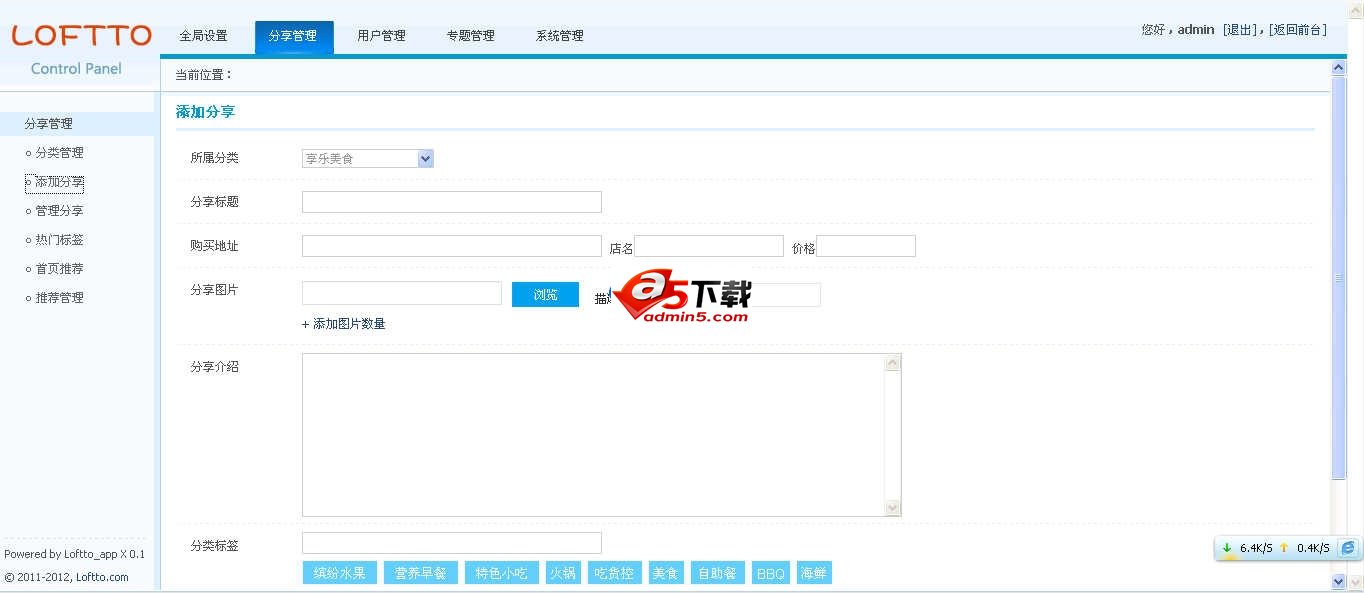Image resolution: width=1364 pixels, height=593 pixels.
Task: Switch to the 用户管理 tab
Action: [x=381, y=36]
